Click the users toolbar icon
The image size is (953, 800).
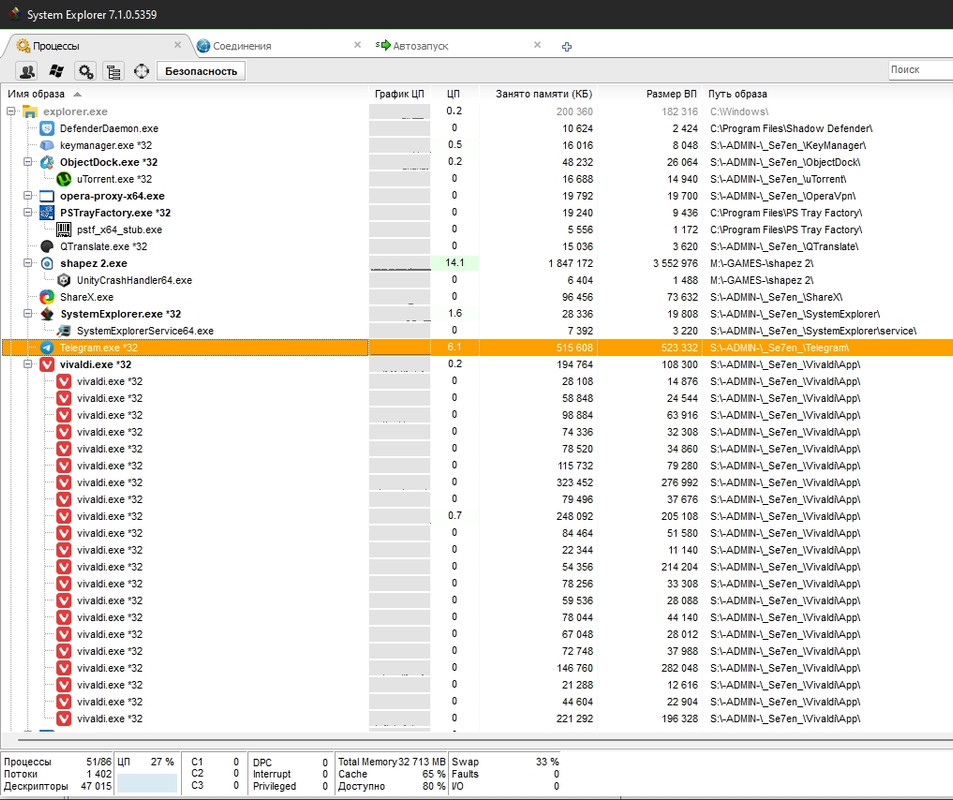coord(27,71)
